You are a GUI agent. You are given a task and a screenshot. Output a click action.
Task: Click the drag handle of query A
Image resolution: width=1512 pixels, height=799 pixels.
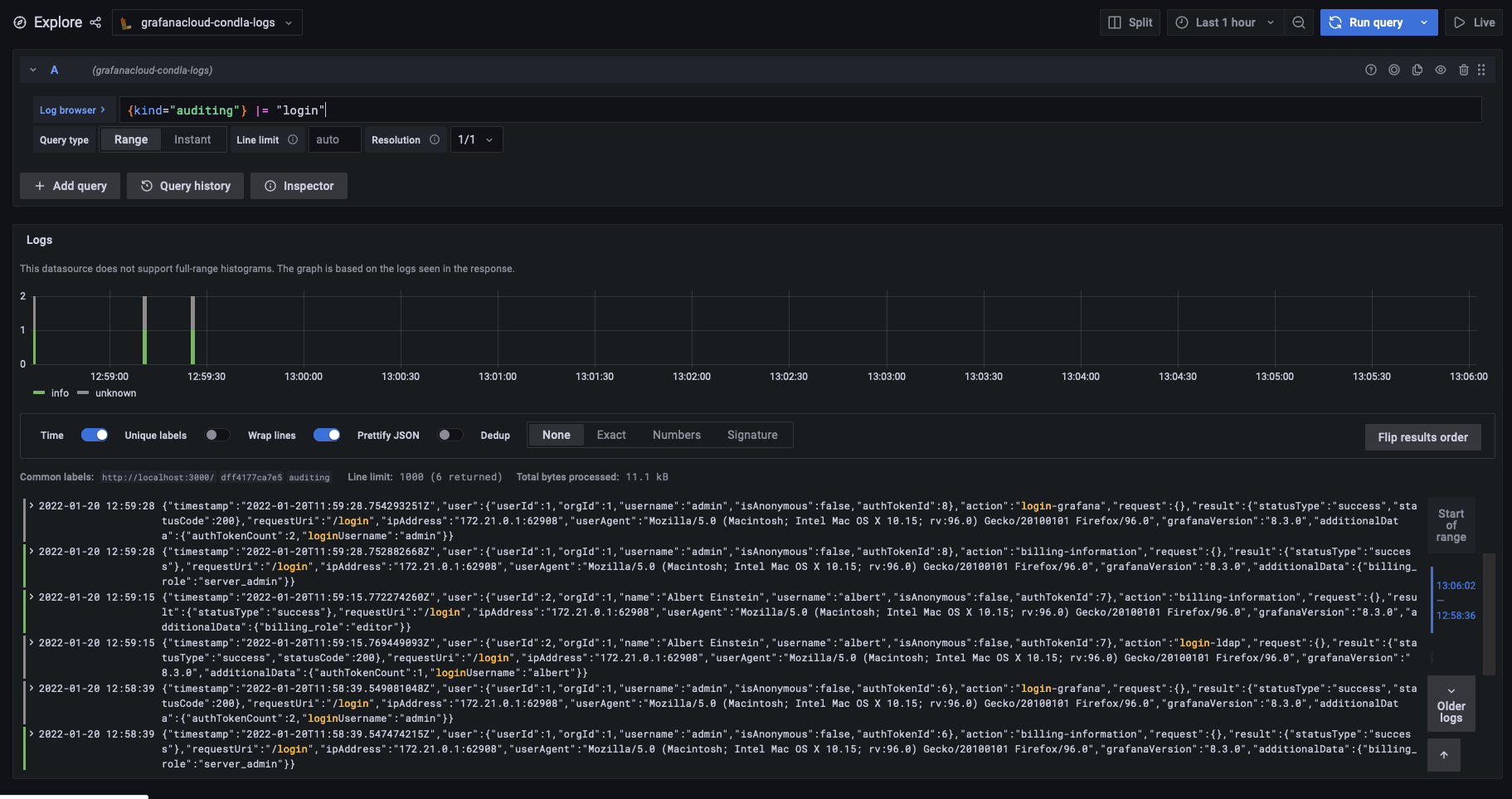pyautogui.click(x=1481, y=71)
